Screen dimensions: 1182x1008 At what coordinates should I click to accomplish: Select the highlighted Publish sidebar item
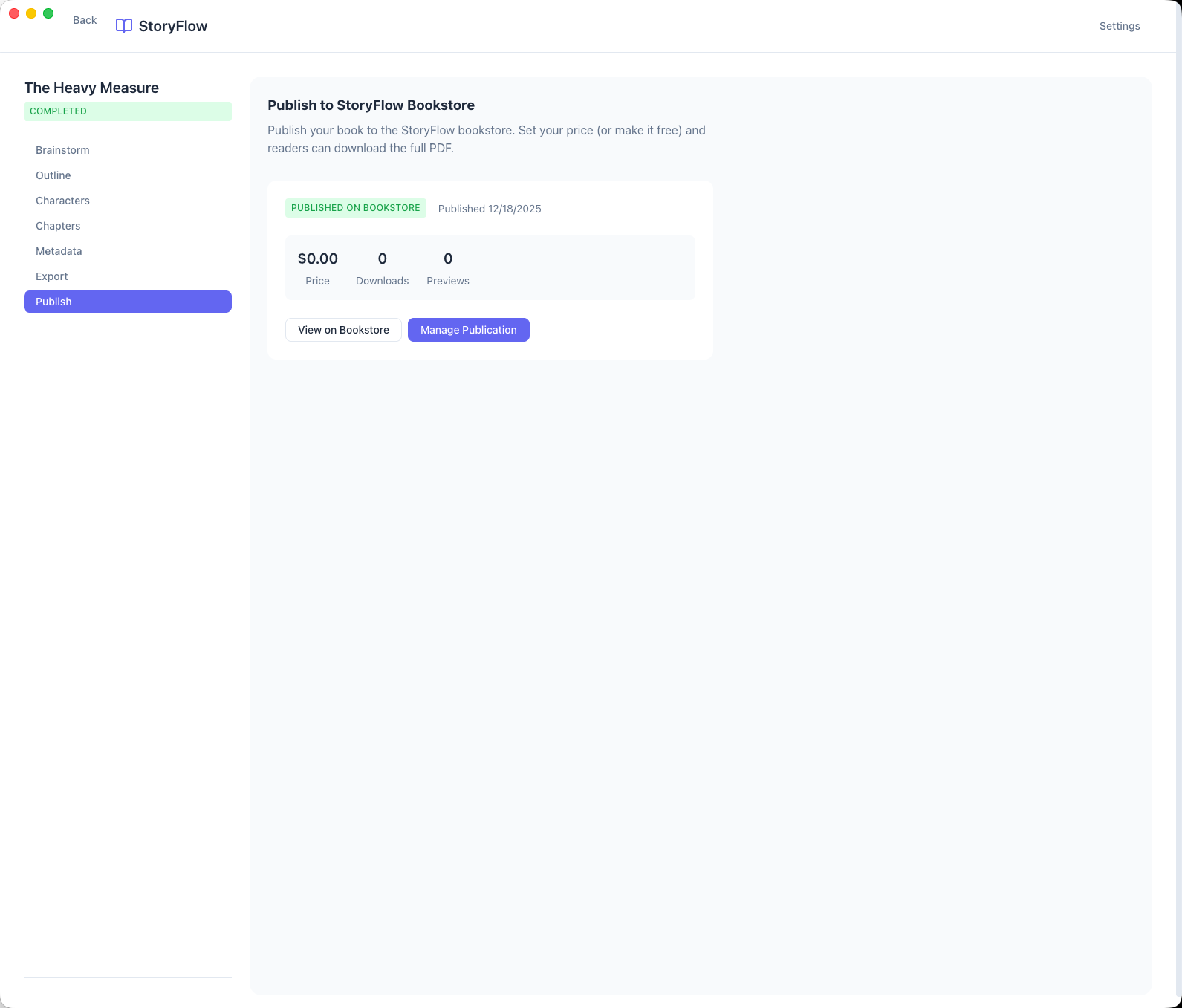(x=128, y=302)
